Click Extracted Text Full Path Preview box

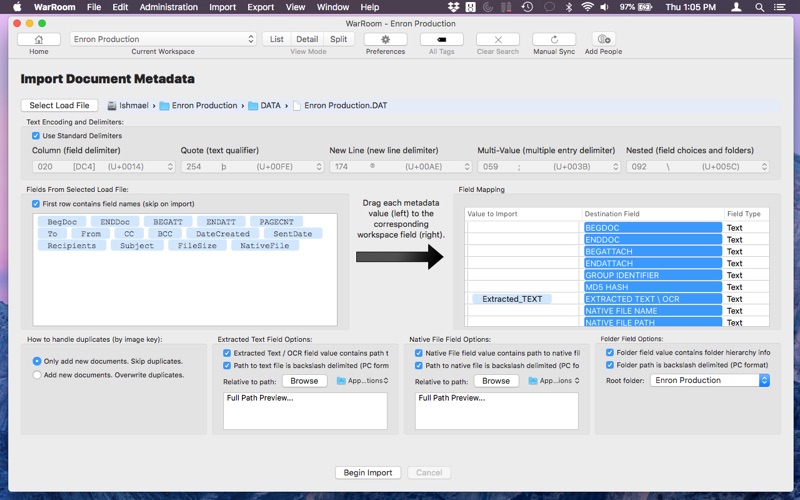305,411
